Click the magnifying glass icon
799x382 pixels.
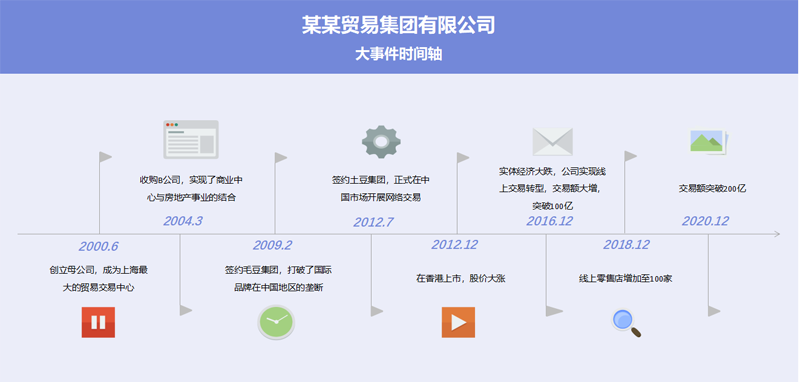click(626, 323)
